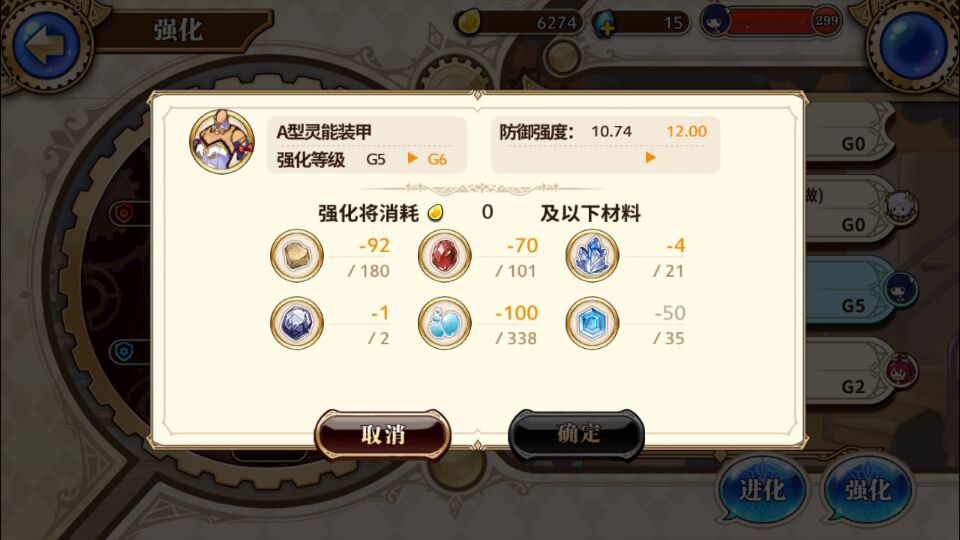Click the back arrow button
This screenshot has height=540, width=960.
[x=46, y=47]
